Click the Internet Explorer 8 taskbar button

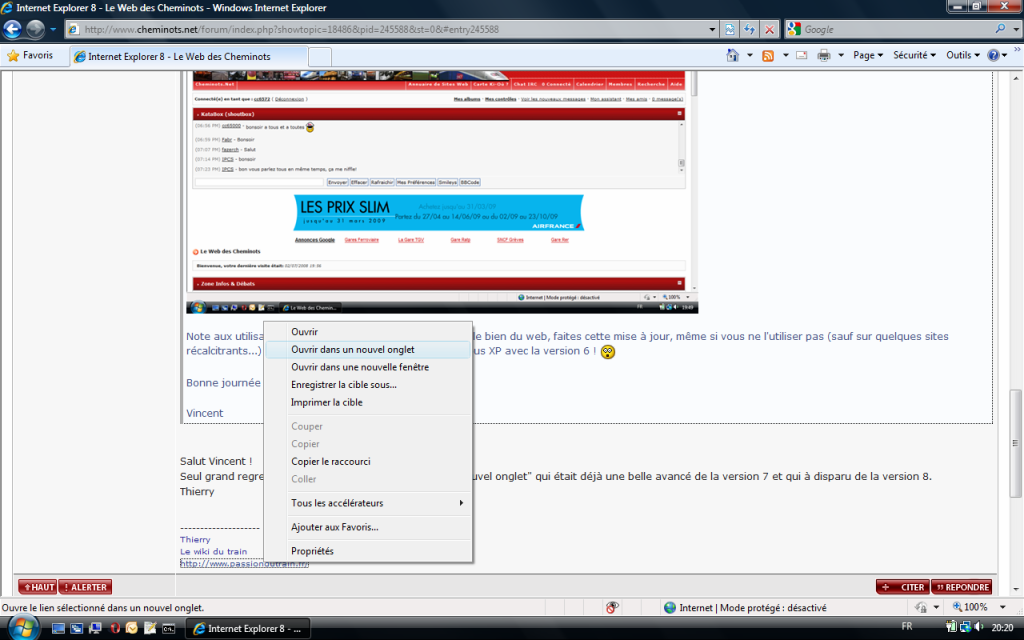[248, 629]
